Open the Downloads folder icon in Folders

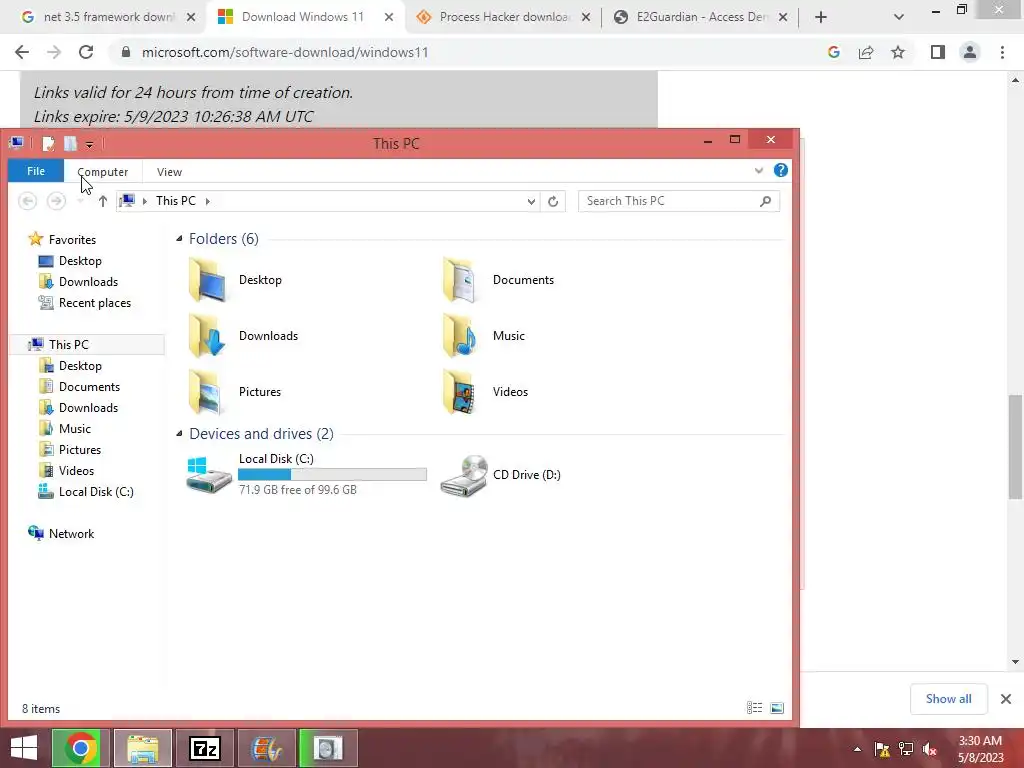(208, 336)
